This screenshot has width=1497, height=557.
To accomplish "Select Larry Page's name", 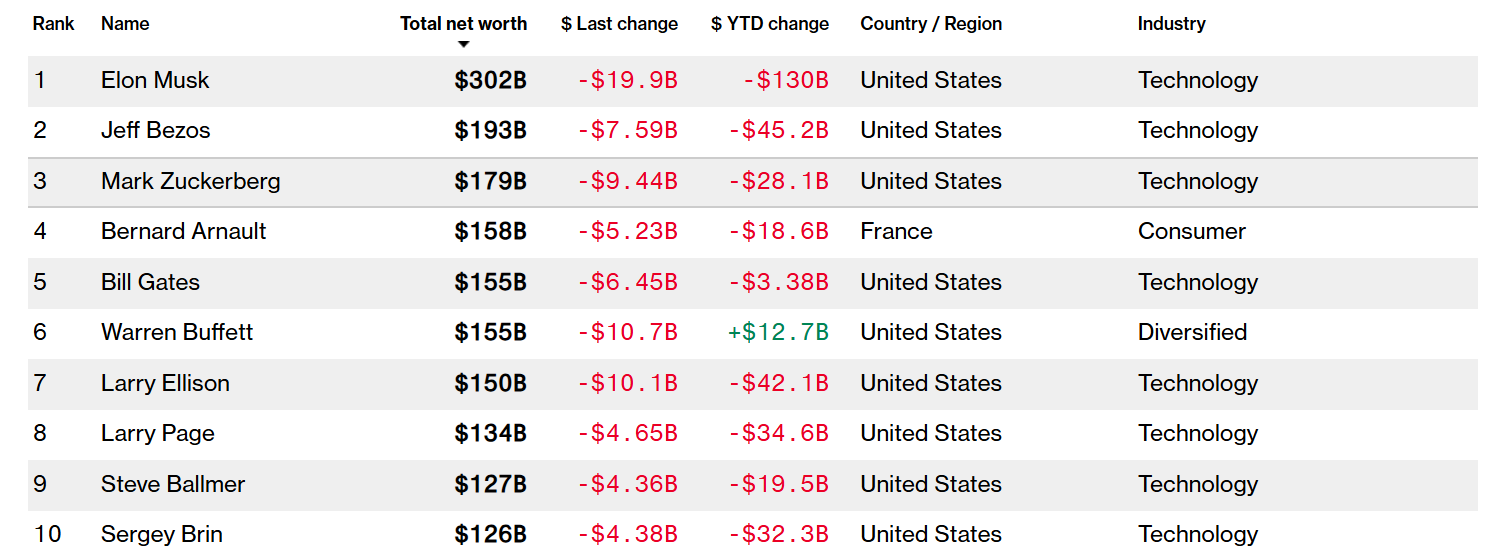I will click(x=157, y=434).
